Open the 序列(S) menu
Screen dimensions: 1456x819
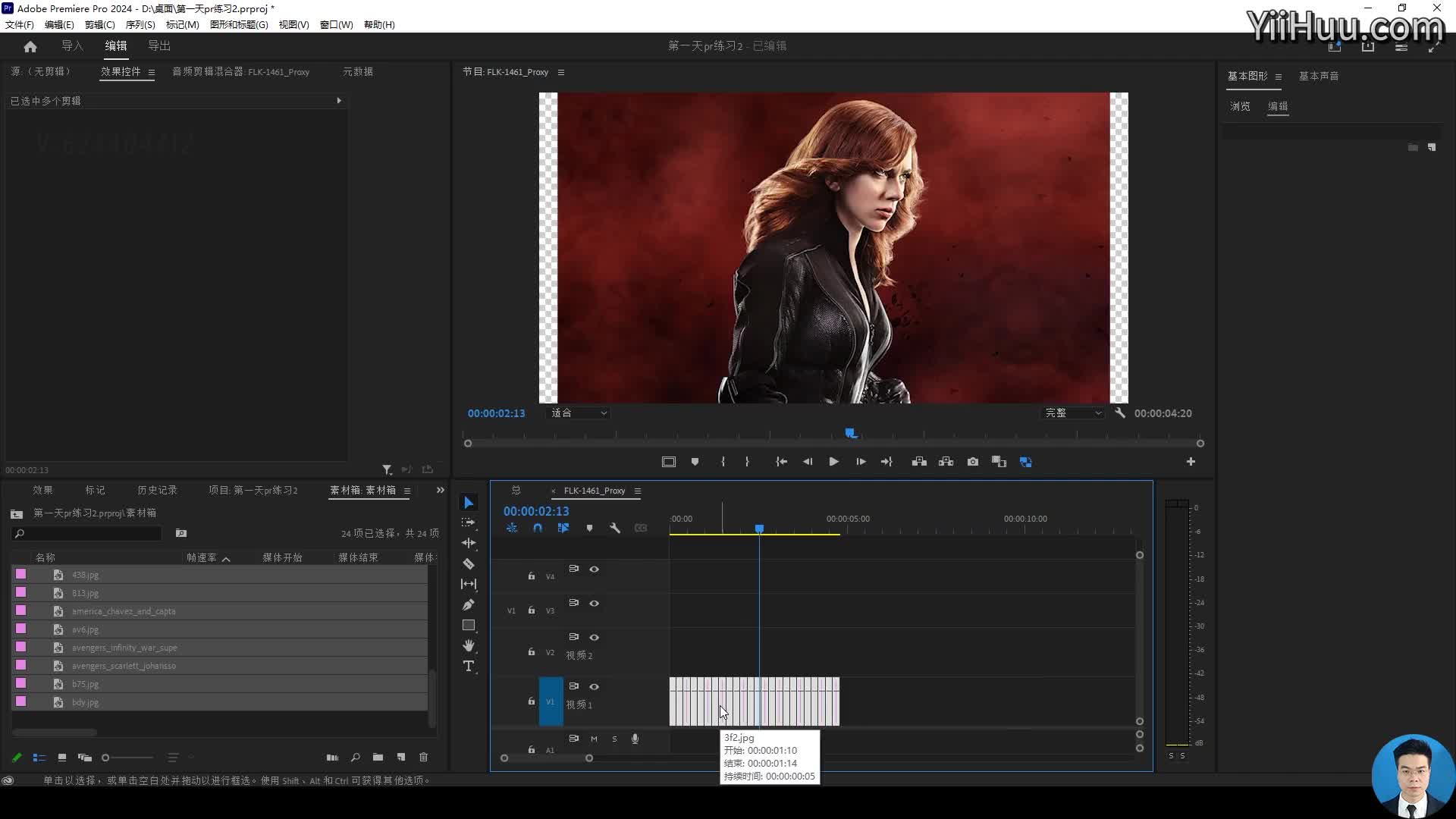pyautogui.click(x=140, y=24)
